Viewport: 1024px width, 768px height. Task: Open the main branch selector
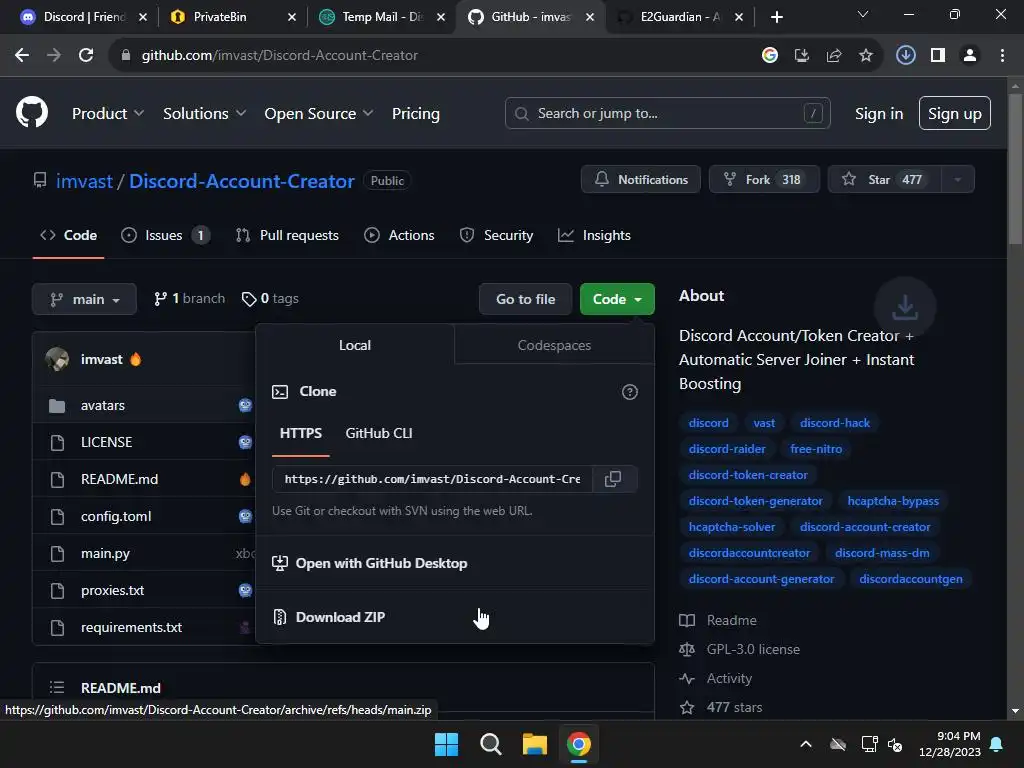tap(84, 299)
